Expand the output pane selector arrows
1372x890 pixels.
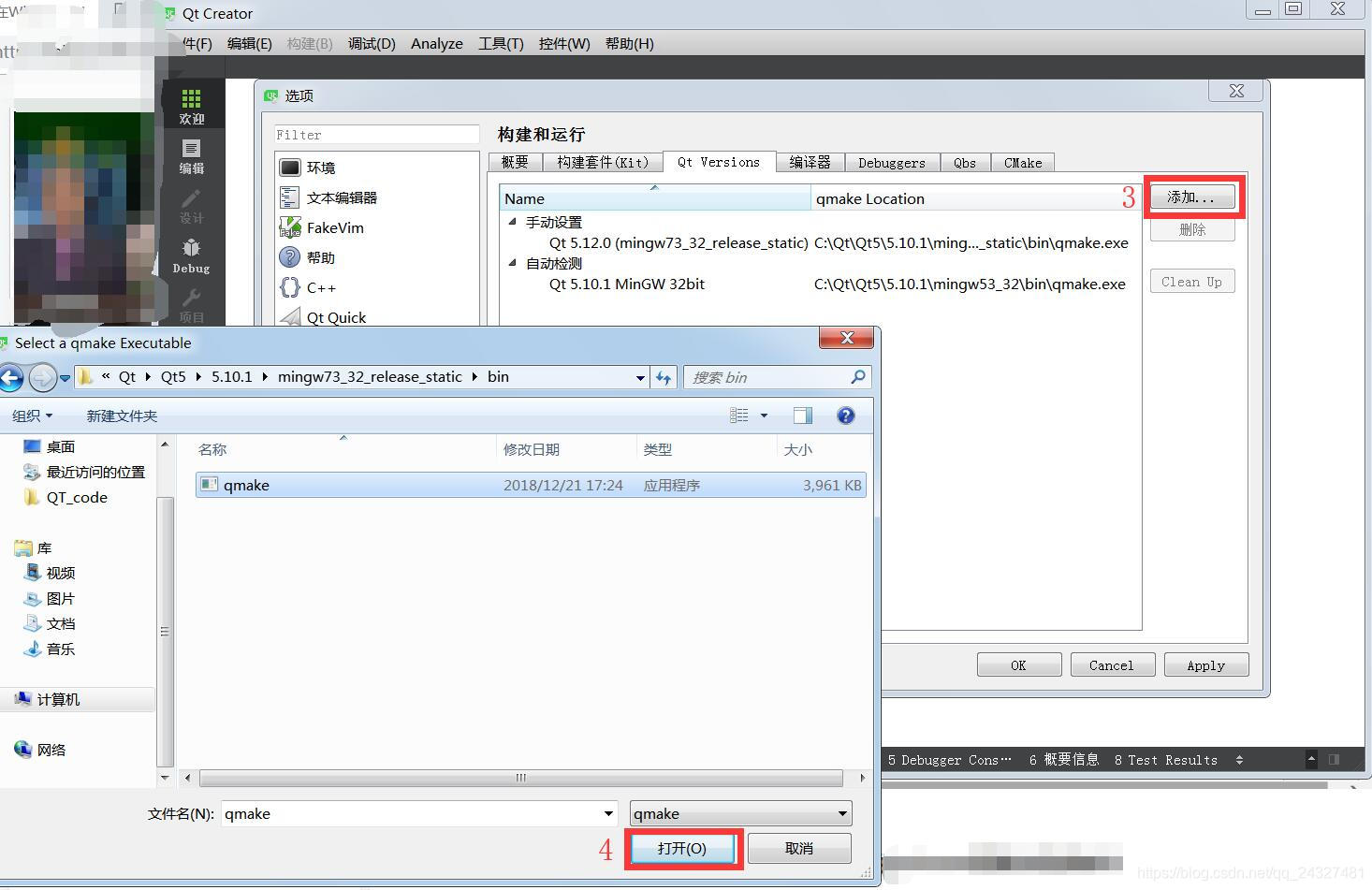point(1239,760)
